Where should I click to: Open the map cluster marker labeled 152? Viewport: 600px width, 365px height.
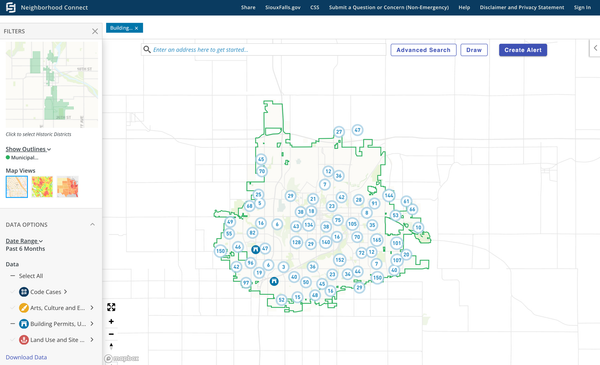[x=339, y=260]
